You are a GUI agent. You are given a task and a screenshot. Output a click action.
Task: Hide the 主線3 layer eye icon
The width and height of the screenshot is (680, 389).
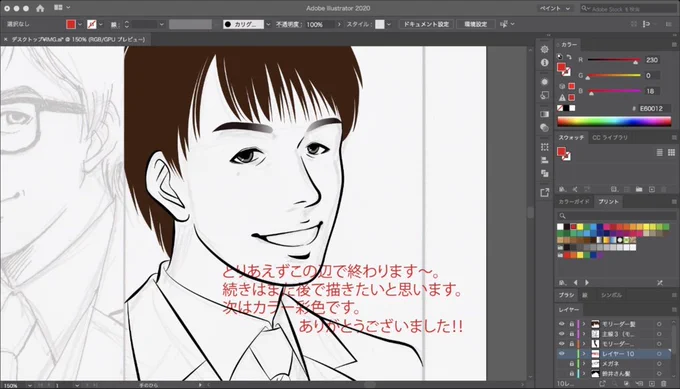click(562, 334)
